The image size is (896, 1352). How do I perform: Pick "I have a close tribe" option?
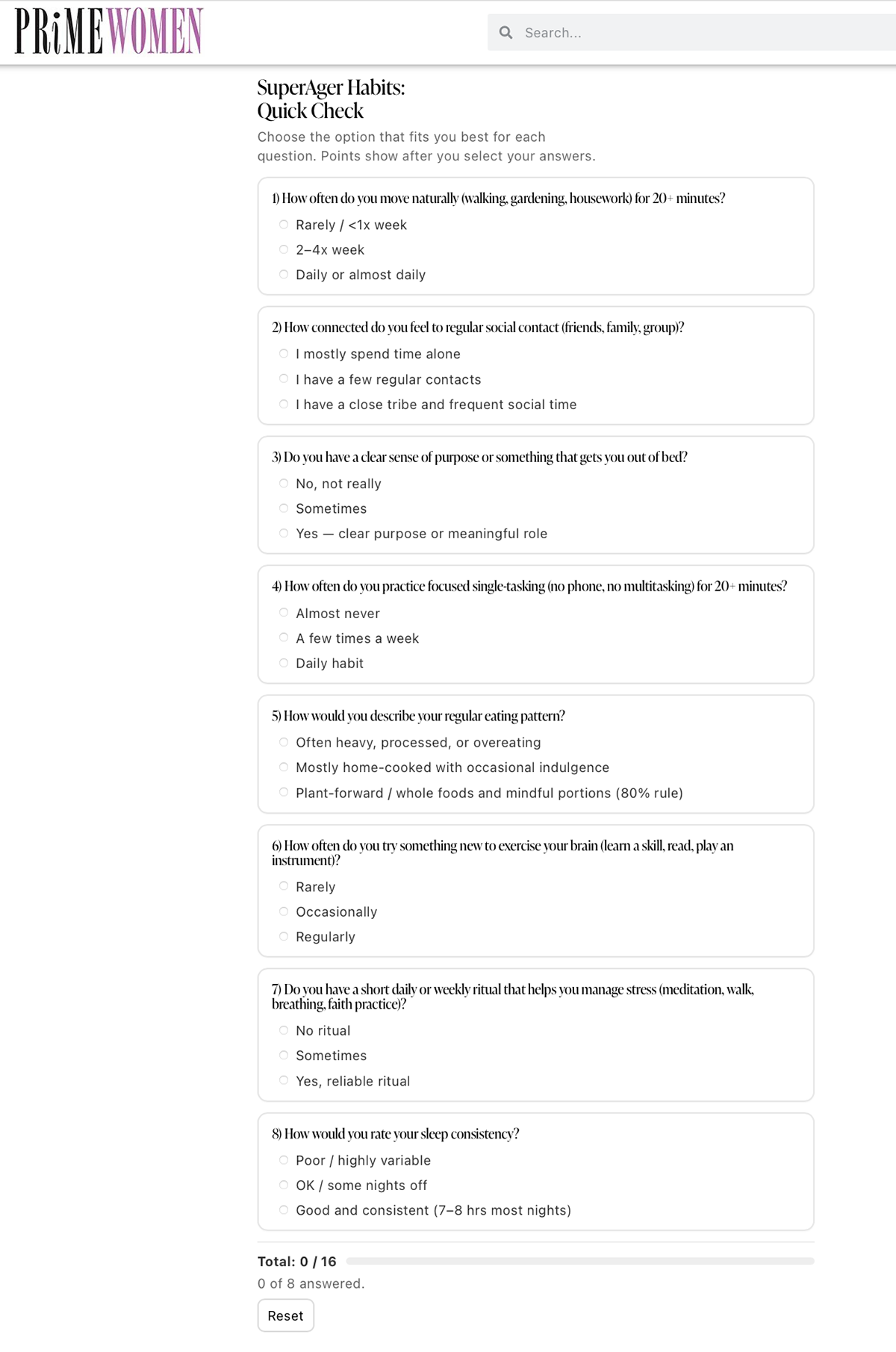click(x=284, y=405)
